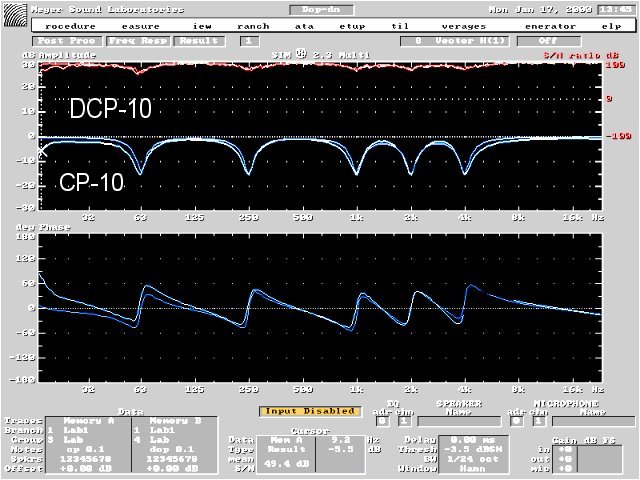640x480 pixels.
Task: Click cursor level value -5.5
Action: (341, 449)
